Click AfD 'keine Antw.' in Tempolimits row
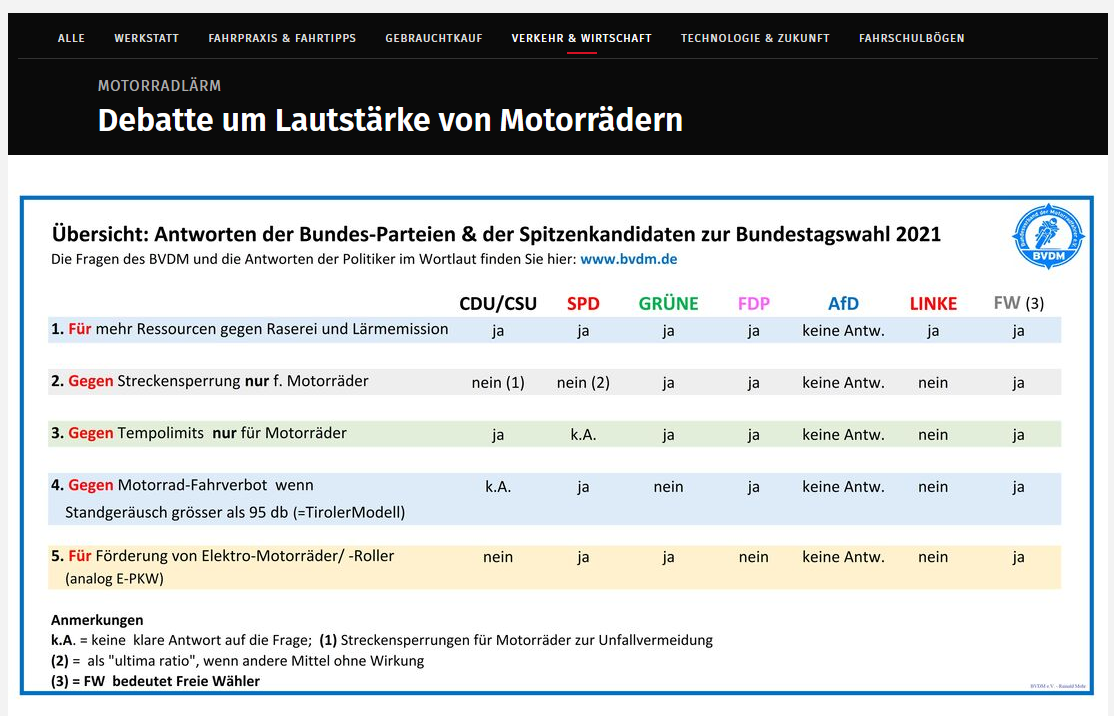The image size is (1114, 716). (x=843, y=435)
